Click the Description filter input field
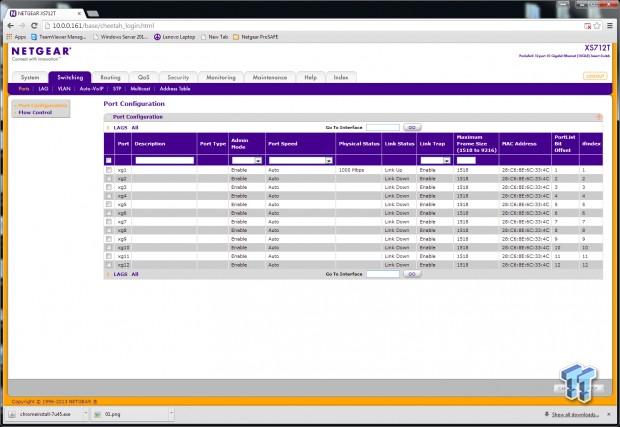This screenshot has width=620, height=427. pos(164,161)
